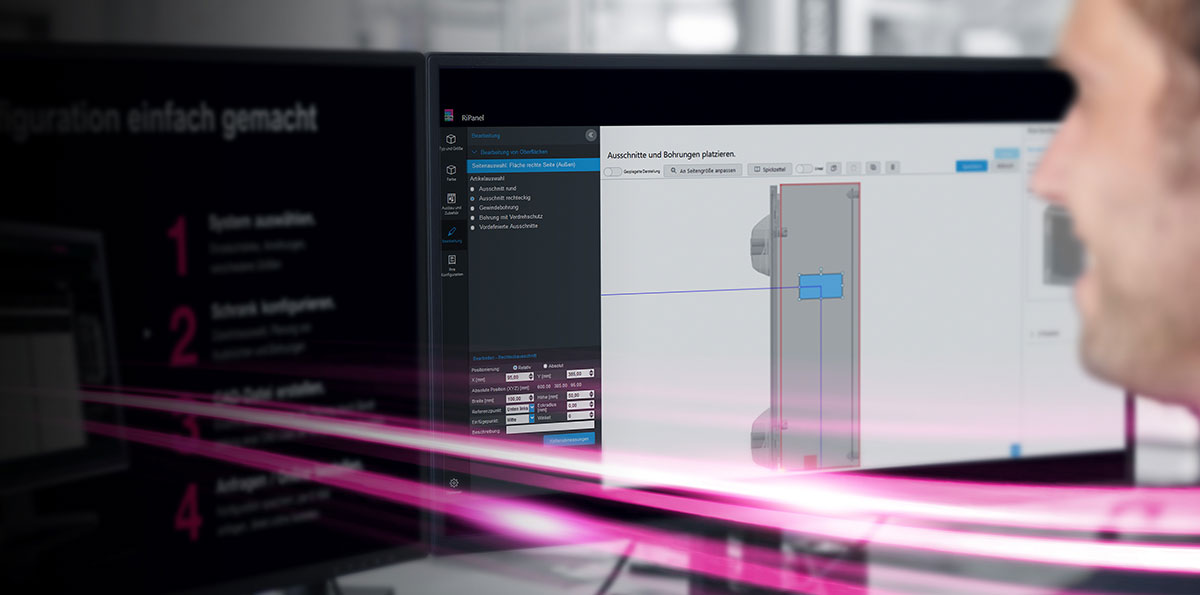This screenshot has height=595, width=1200.
Task: Open the Einfügepunkt dropdown
Action: coord(519,419)
